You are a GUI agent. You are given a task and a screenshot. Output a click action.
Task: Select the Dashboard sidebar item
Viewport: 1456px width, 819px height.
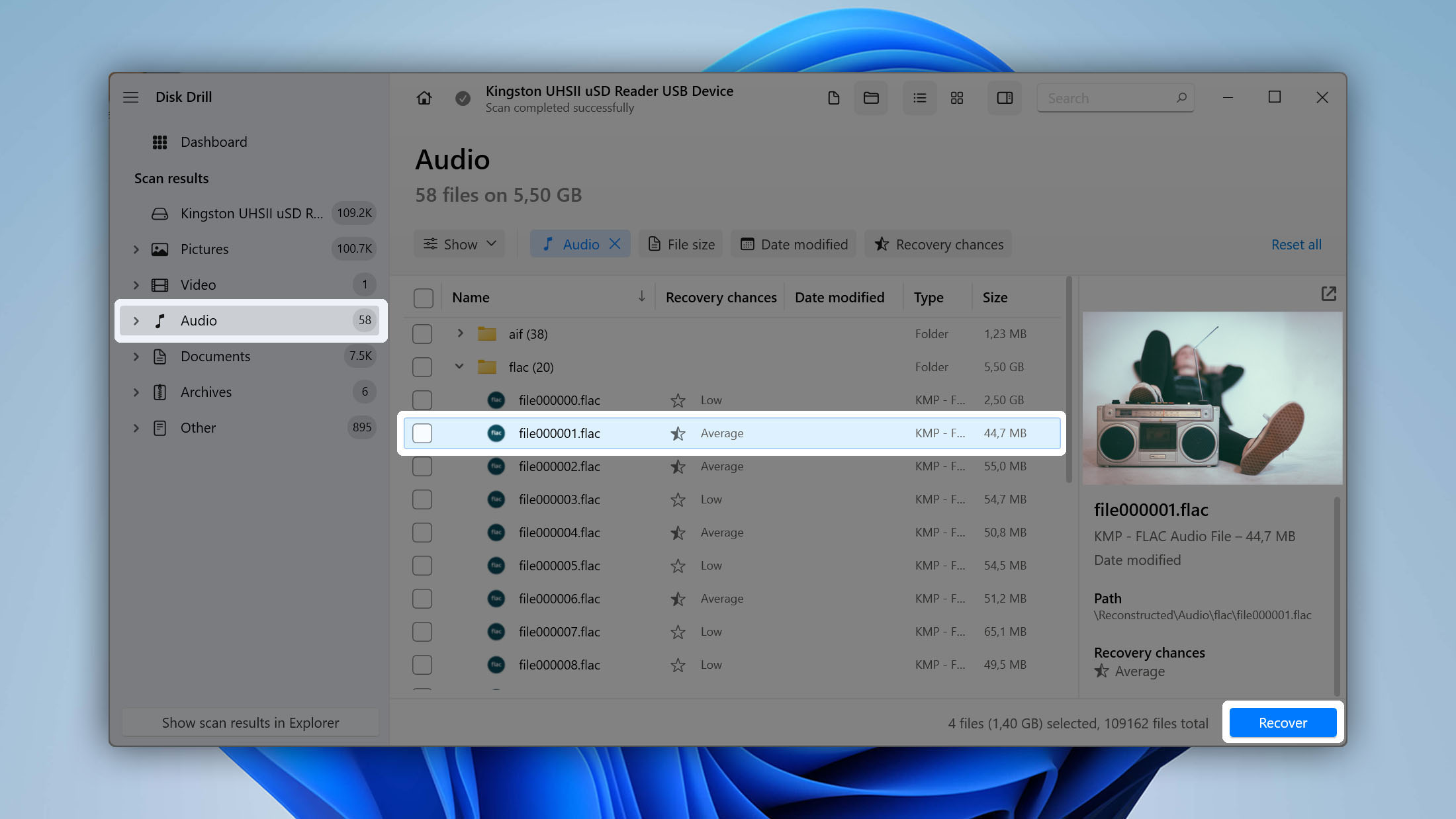coord(250,142)
